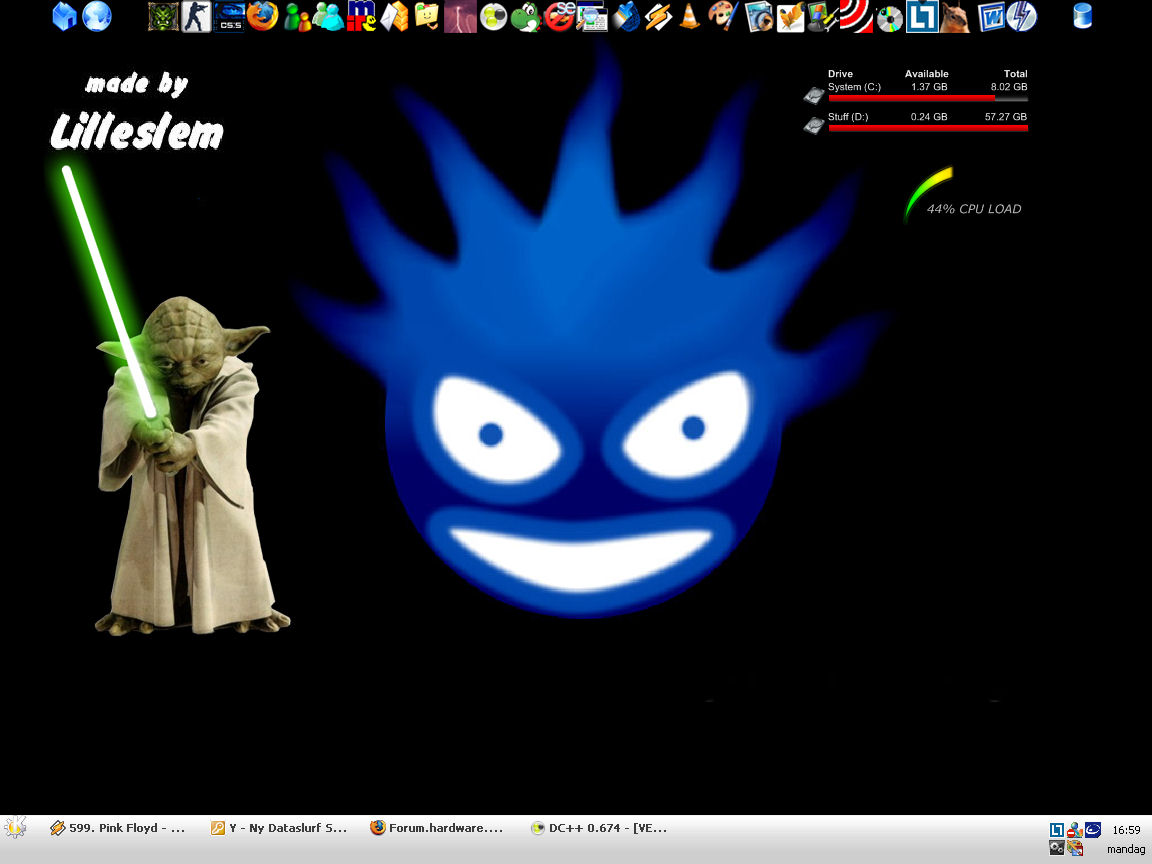Launch Firefox from the top dock
The width and height of the screenshot is (1152, 864).
point(262,16)
